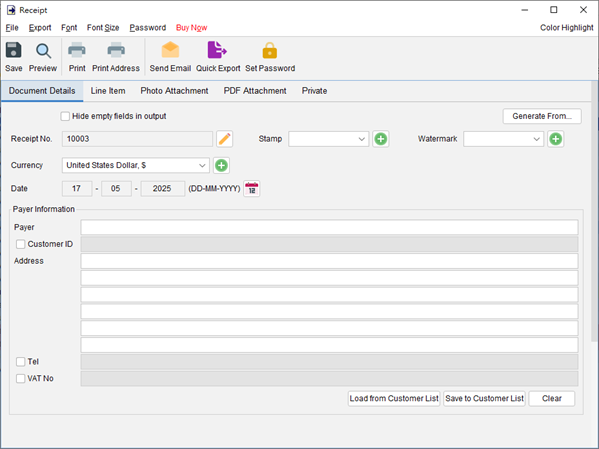Viewport: 599px width, 449px height.
Task: Click the Save floppy disk icon
Action: tap(13, 50)
